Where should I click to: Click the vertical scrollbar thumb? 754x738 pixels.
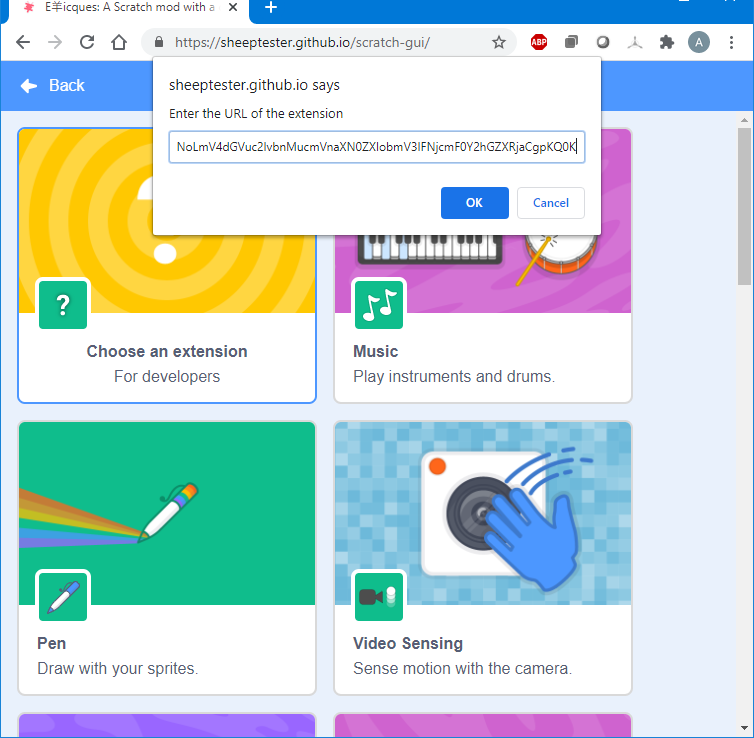744,207
